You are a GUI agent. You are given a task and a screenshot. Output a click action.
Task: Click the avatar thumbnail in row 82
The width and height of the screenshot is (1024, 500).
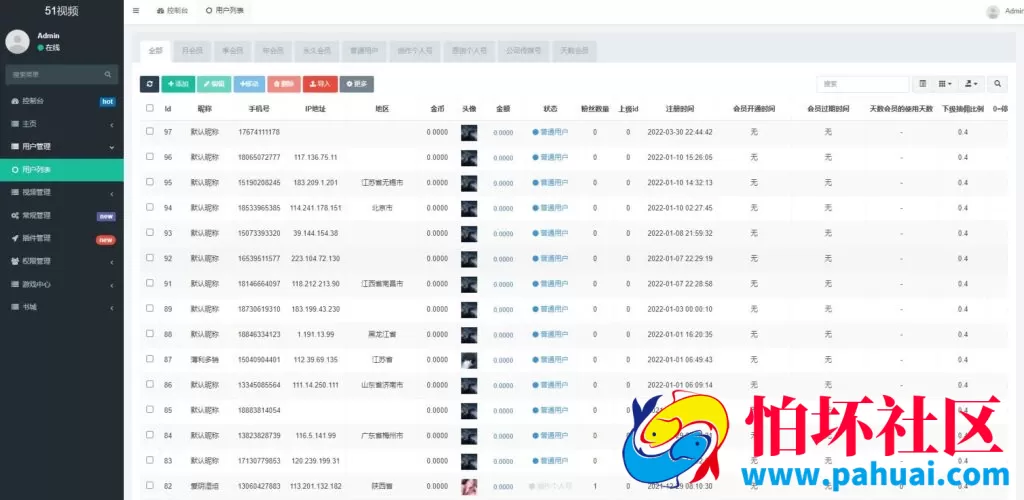469,486
